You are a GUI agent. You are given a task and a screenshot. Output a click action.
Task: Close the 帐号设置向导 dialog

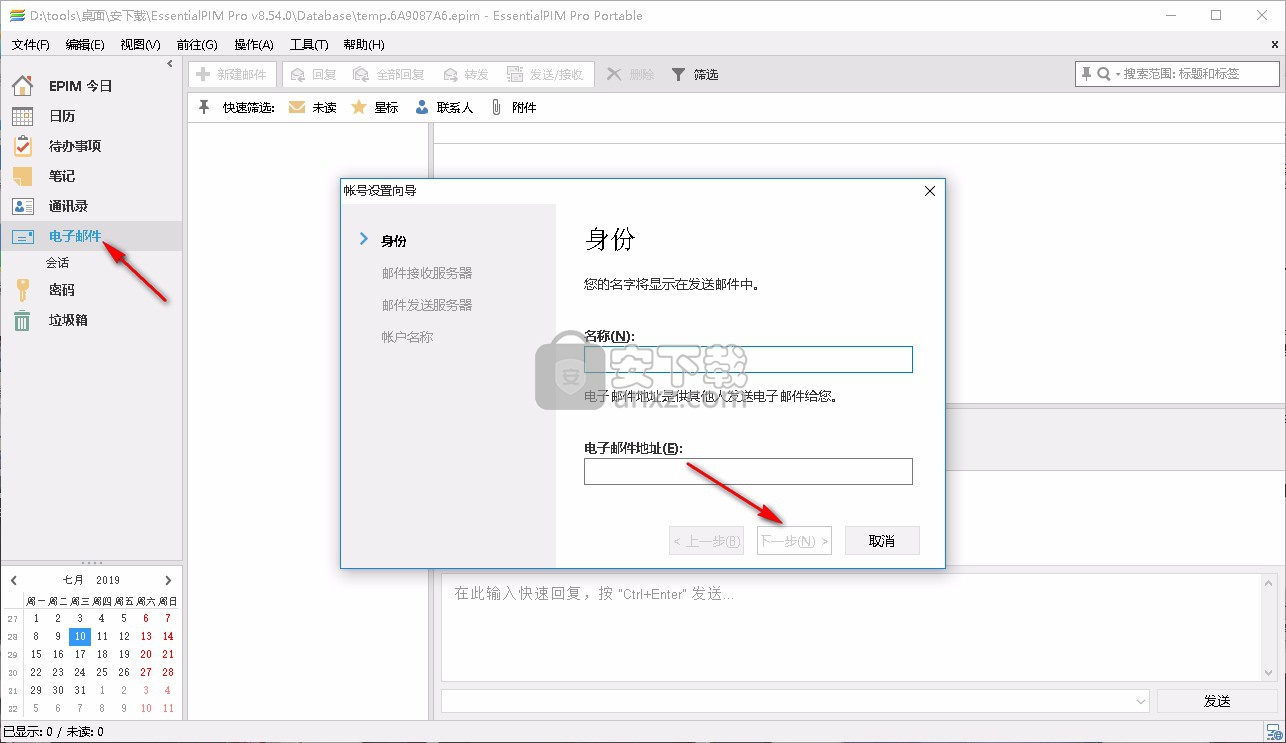pyautogui.click(x=929, y=190)
